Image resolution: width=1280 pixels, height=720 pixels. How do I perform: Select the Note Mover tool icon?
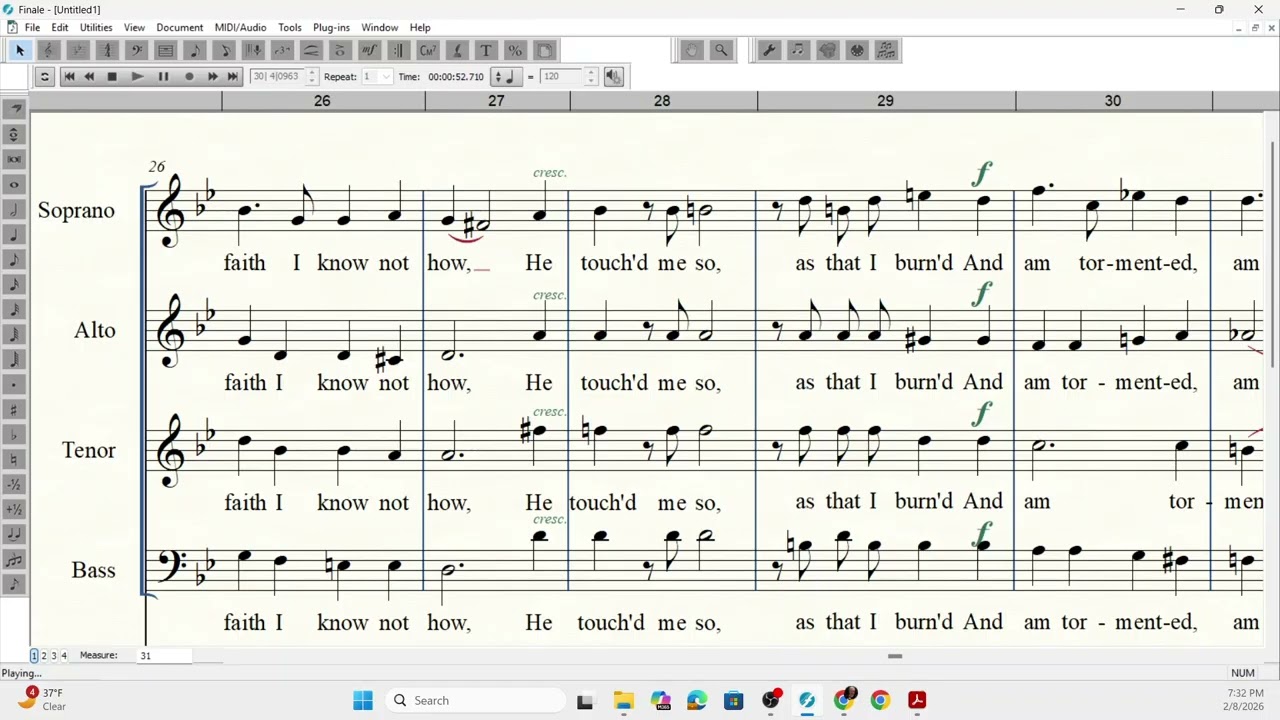[798, 50]
